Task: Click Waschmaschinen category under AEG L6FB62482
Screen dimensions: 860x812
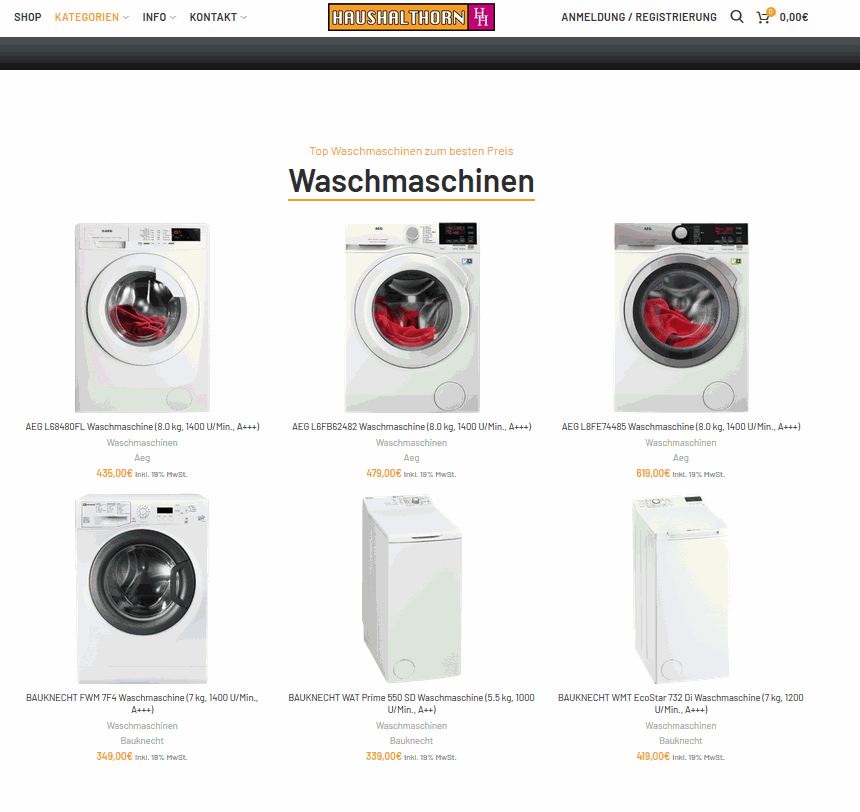Action: tap(411, 442)
